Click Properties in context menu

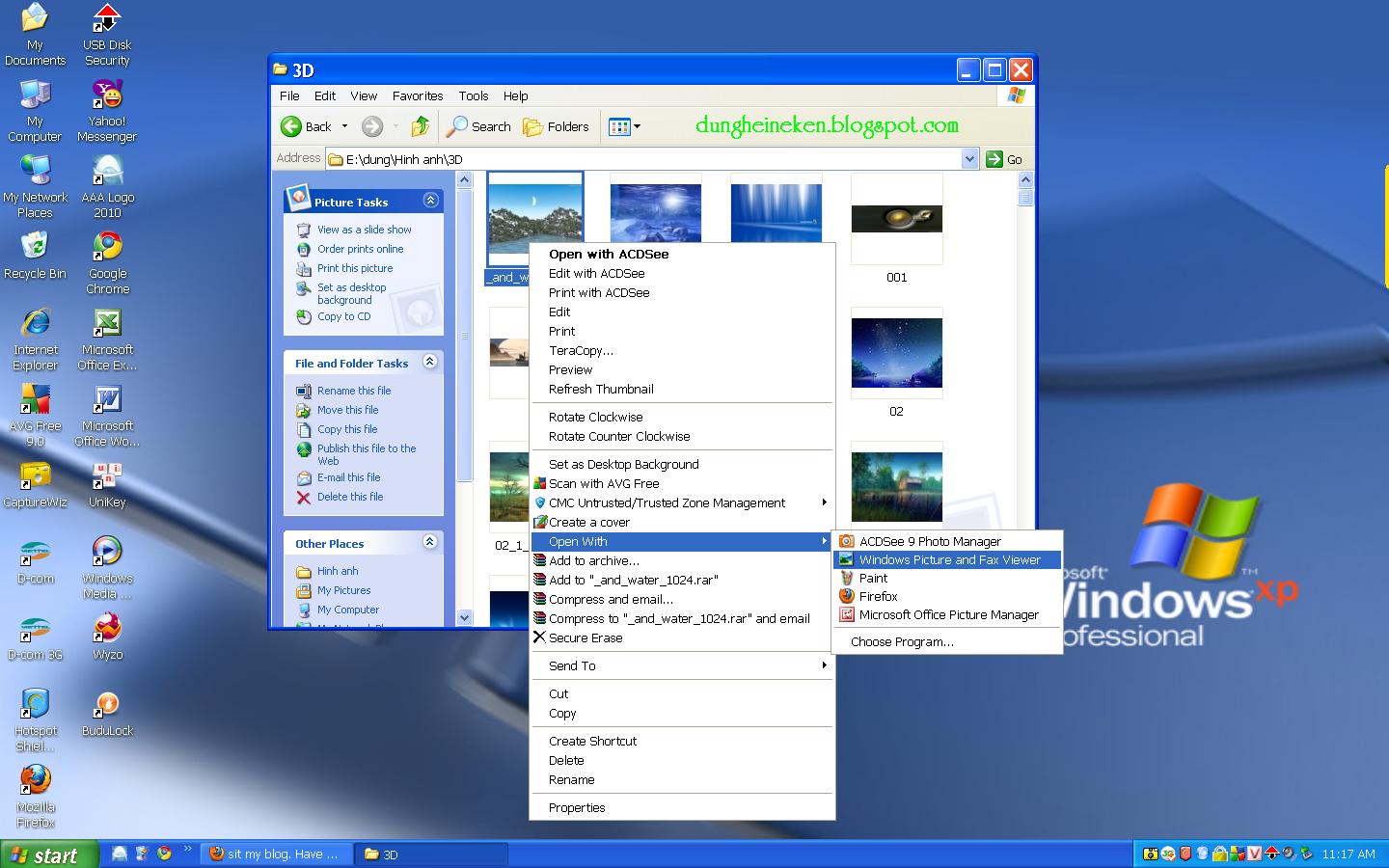point(682,807)
